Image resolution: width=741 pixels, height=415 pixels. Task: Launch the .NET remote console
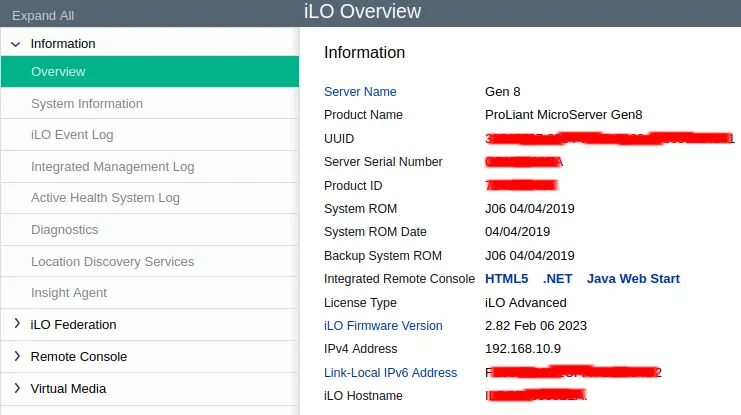[x=558, y=279]
